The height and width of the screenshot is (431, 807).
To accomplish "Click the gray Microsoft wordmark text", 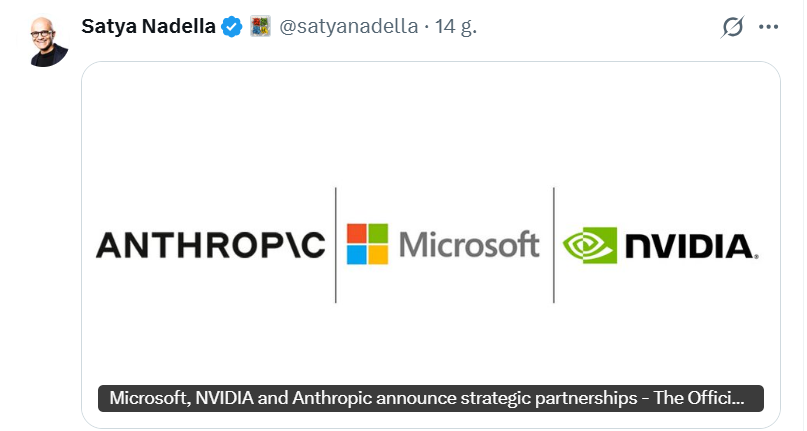I will click(469, 244).
